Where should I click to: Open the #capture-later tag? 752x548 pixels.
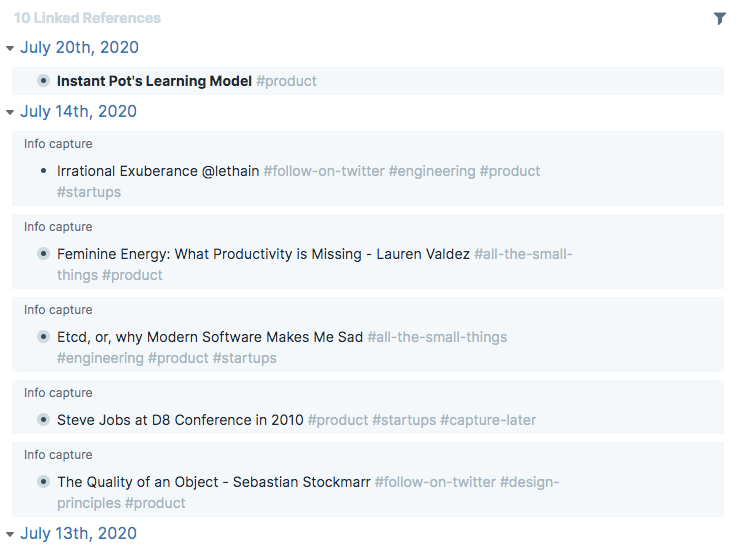(x=488, y=420)
